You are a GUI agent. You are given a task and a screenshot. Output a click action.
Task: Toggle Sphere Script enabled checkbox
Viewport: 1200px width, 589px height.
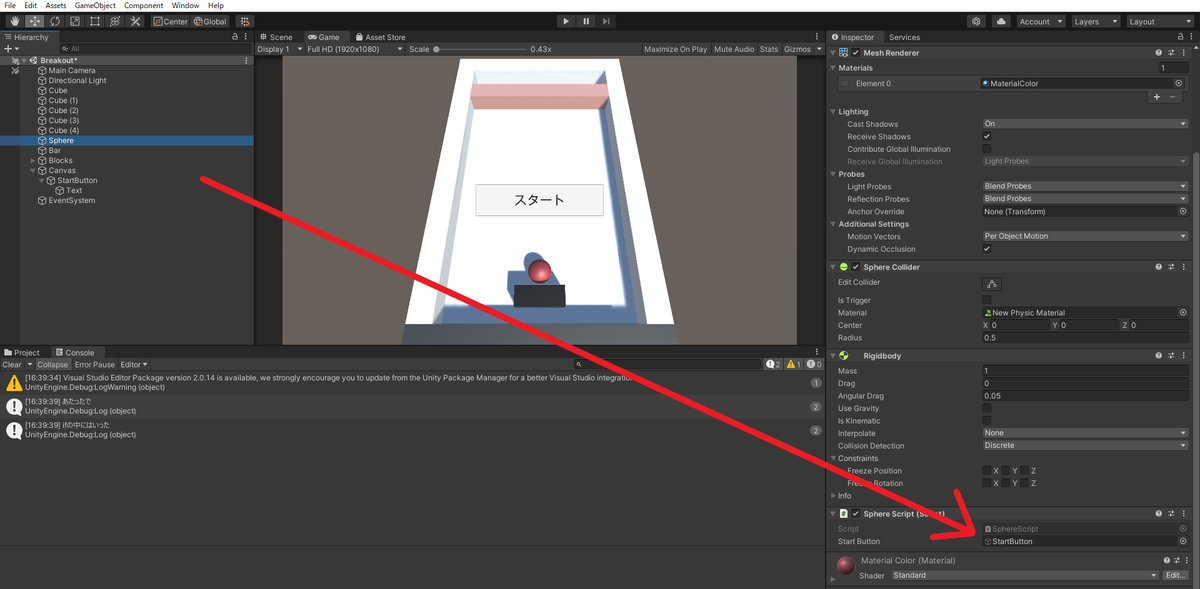click(856, 513)
